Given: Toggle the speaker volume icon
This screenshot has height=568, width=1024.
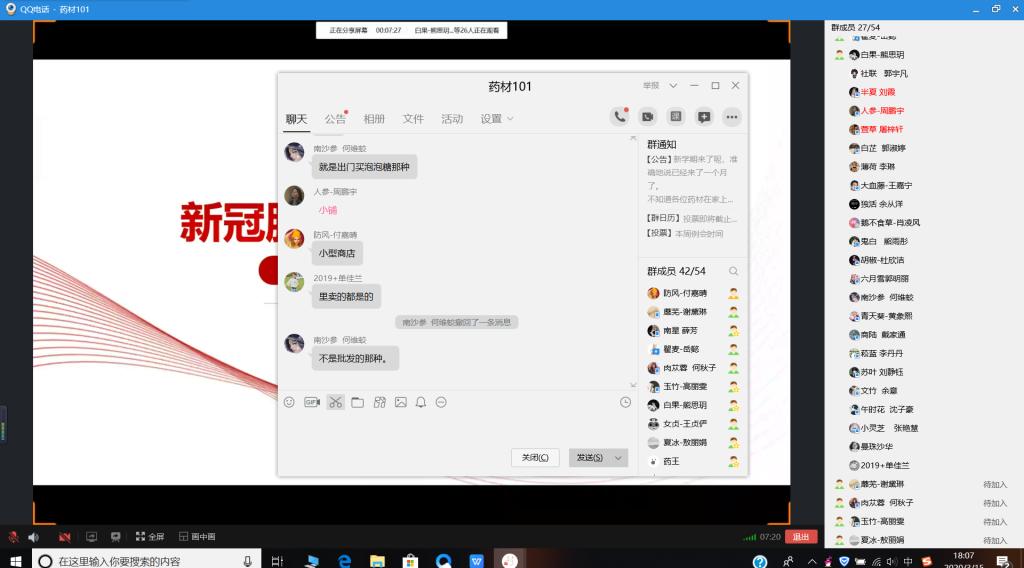Looking at the screenshot, I should pyautogui.click(x=33, y=537).
